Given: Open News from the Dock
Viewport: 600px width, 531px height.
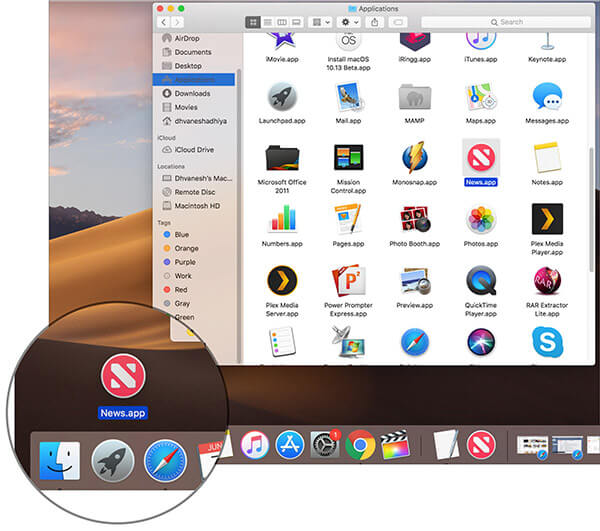Looking at the screenshot, I should tap(481, 445).
